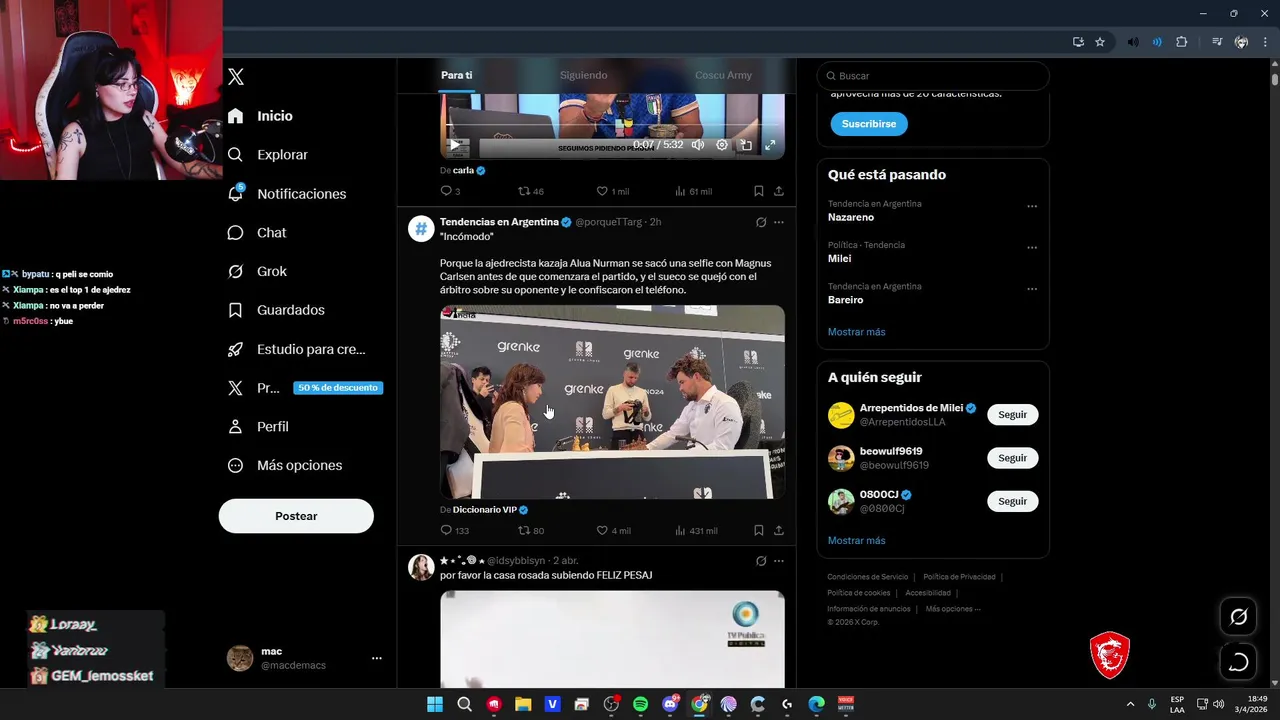This screenshot has width=1280, height=720.
Task: Open the Windows Start menu
Action: 435,704
